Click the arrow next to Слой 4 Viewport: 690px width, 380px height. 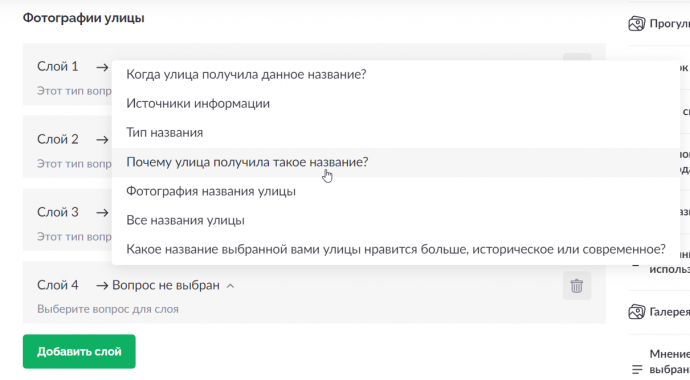[102, 286]
